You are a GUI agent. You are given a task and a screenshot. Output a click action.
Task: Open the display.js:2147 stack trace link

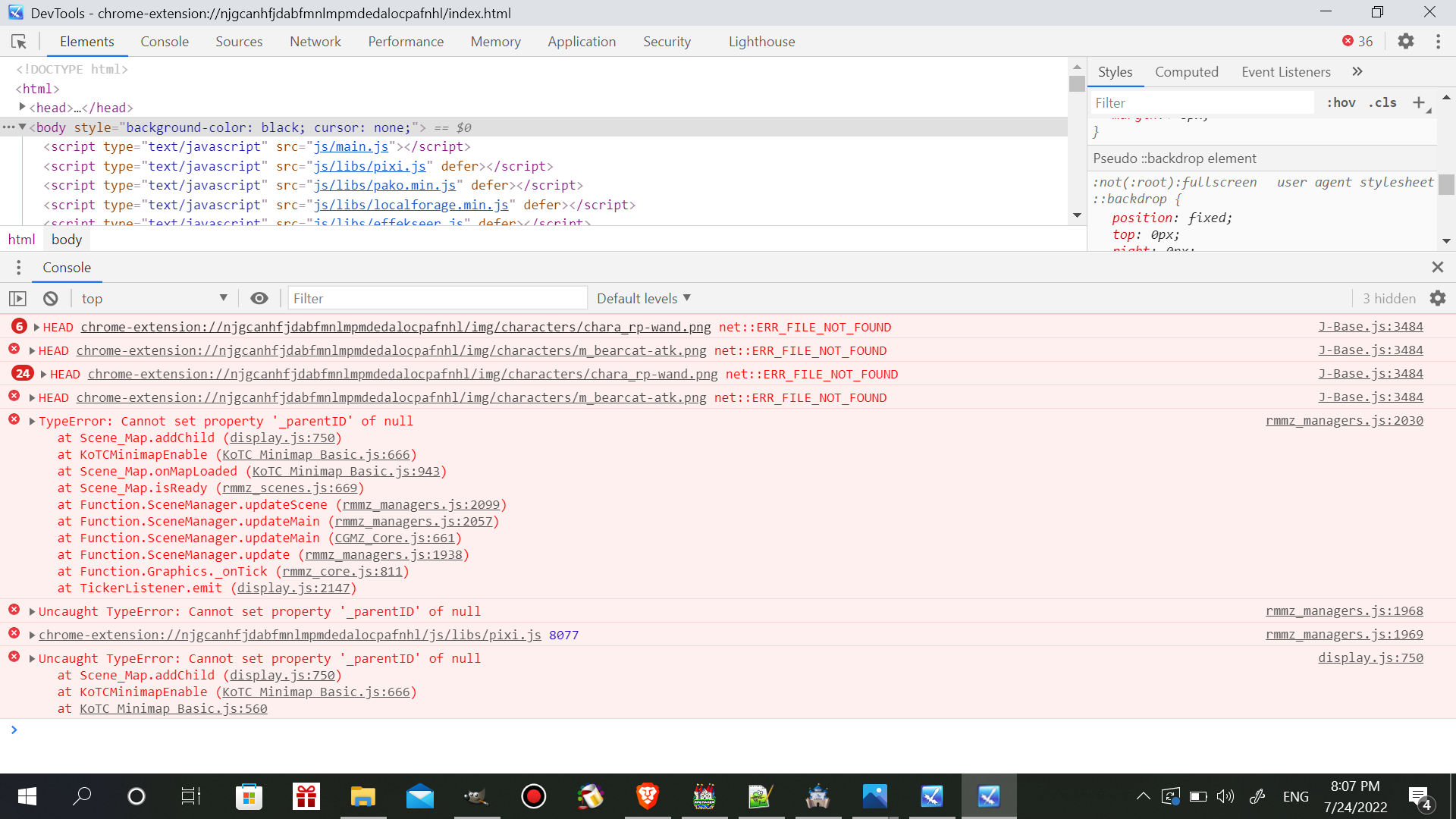coord(293,588)
